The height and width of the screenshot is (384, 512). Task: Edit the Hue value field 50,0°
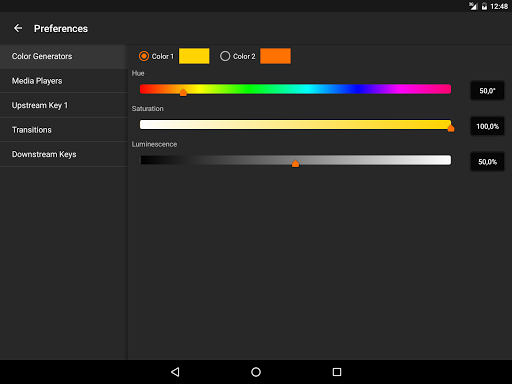487,91
